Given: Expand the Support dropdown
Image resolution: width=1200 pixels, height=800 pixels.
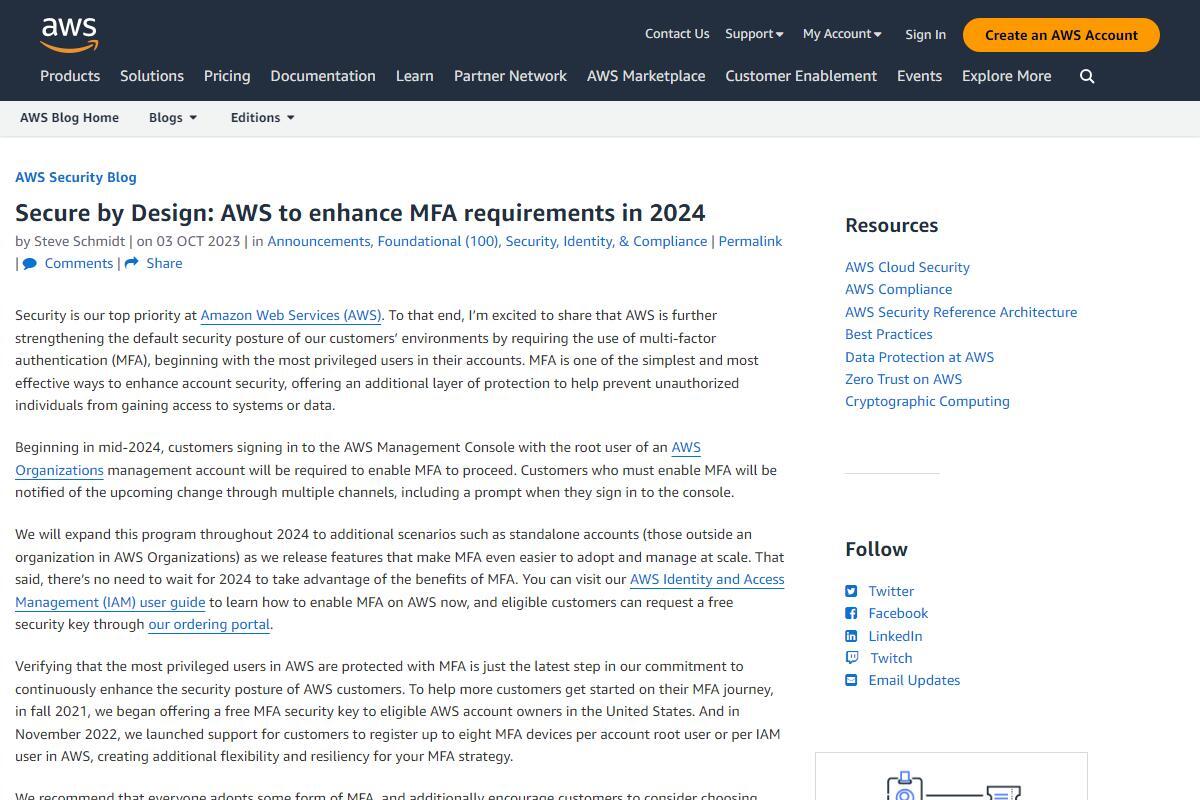Looking at the screenshot, I should pos(754,34).
